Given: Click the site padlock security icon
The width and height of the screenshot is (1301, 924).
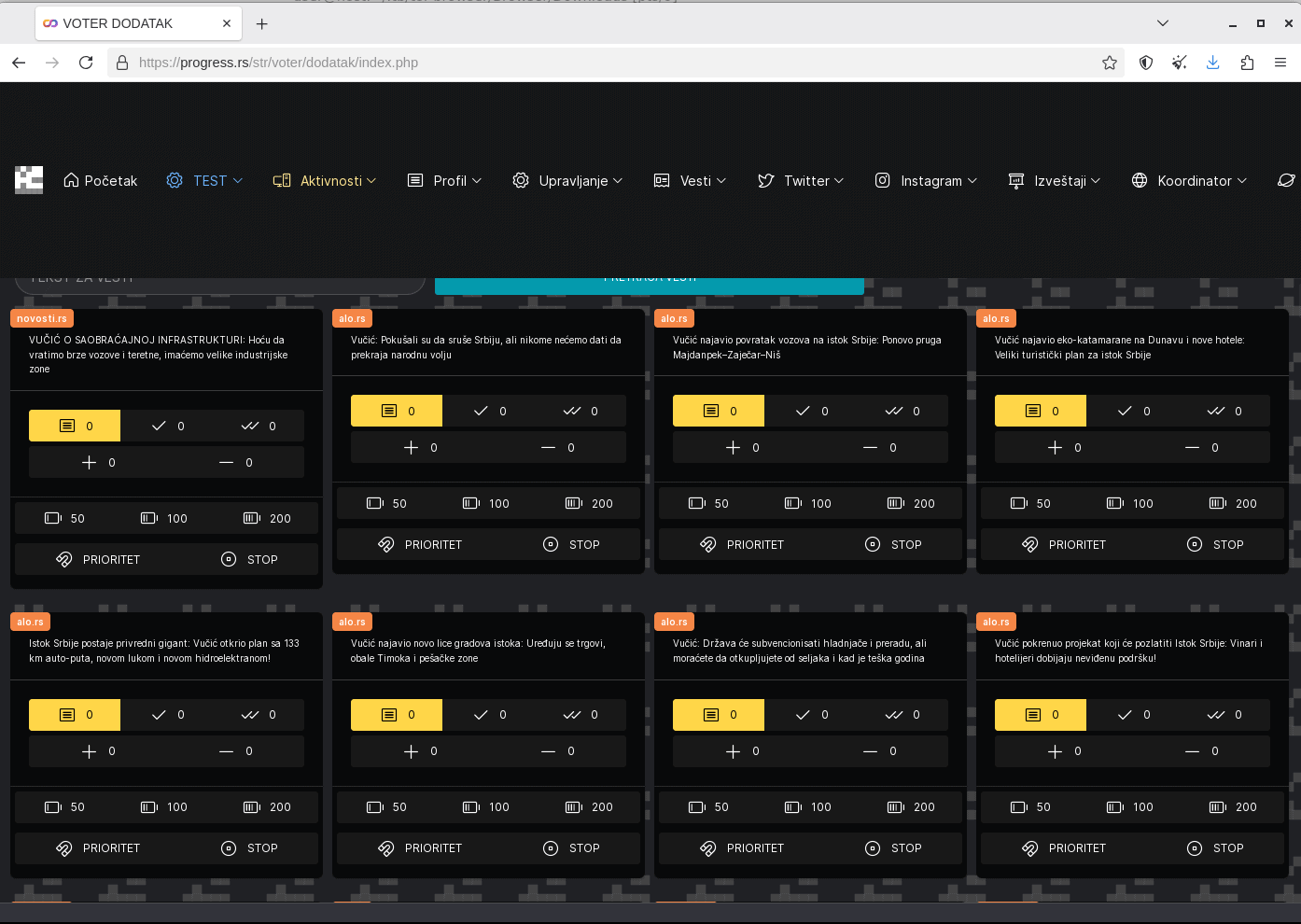Looking at the screenshot, I should click(122, 63).
